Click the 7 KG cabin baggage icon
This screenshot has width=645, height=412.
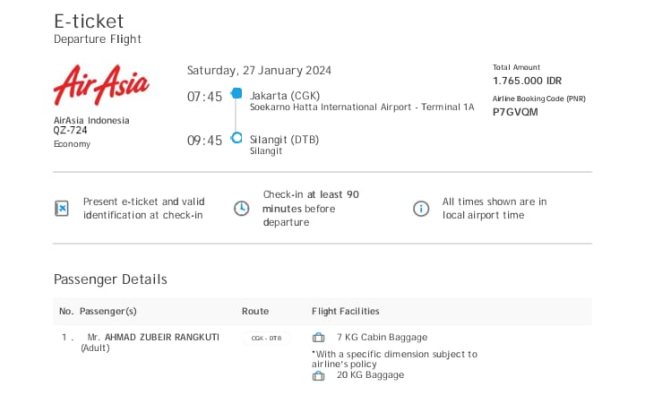(318, 338)
